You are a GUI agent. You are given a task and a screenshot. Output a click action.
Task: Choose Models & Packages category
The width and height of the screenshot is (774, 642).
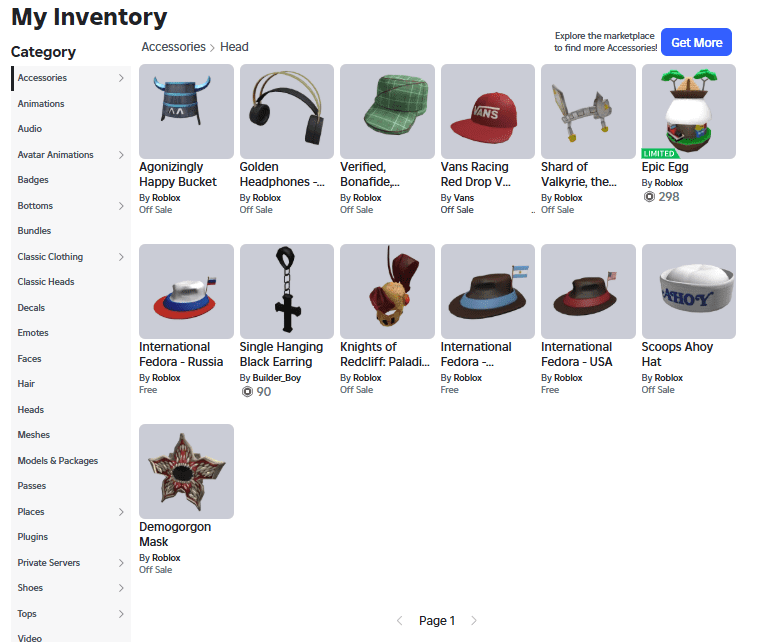click(58, 461)
